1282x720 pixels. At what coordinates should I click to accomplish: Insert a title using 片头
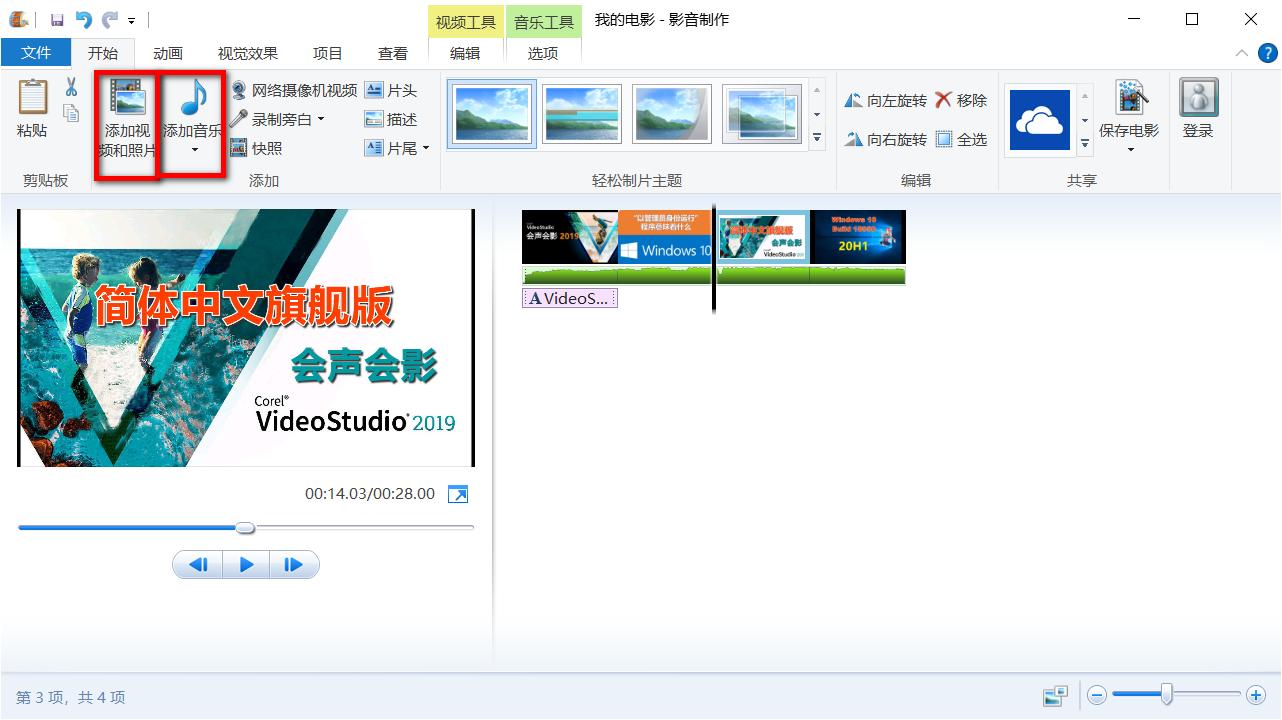point(374,89)
